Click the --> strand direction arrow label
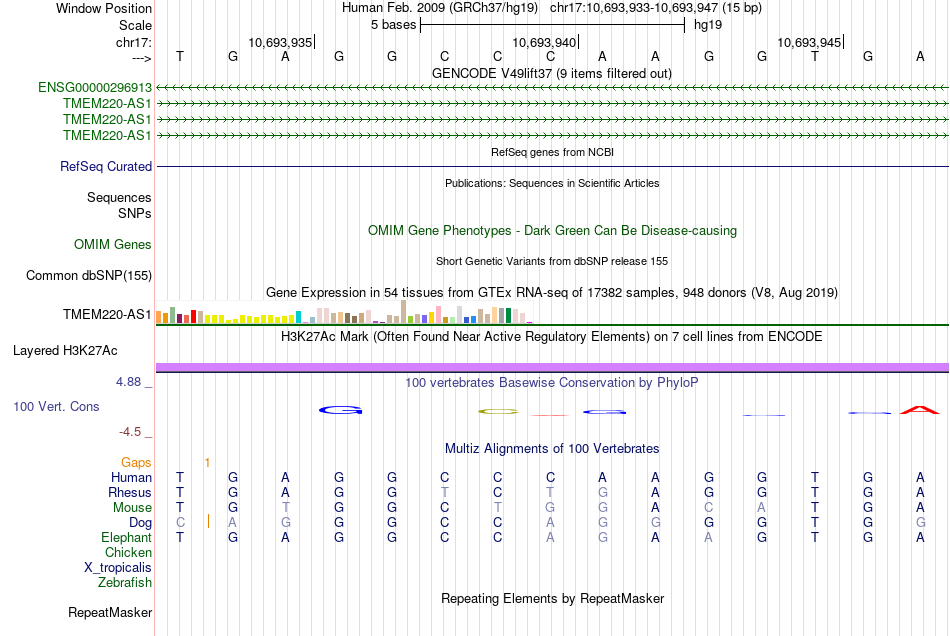 141,58
